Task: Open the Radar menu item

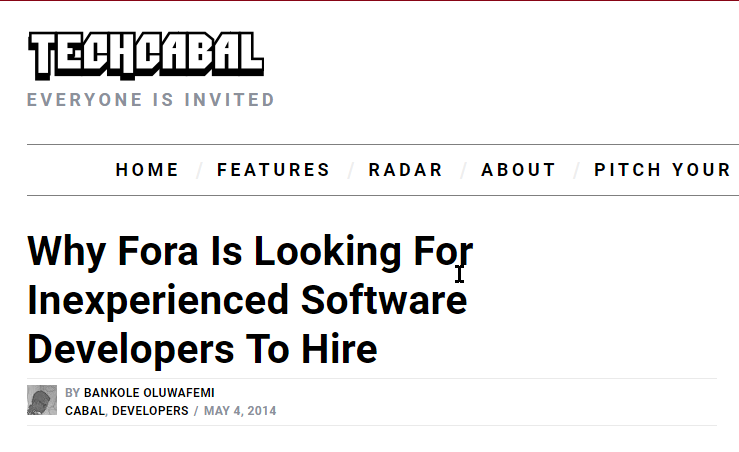Action: [405, 170]
